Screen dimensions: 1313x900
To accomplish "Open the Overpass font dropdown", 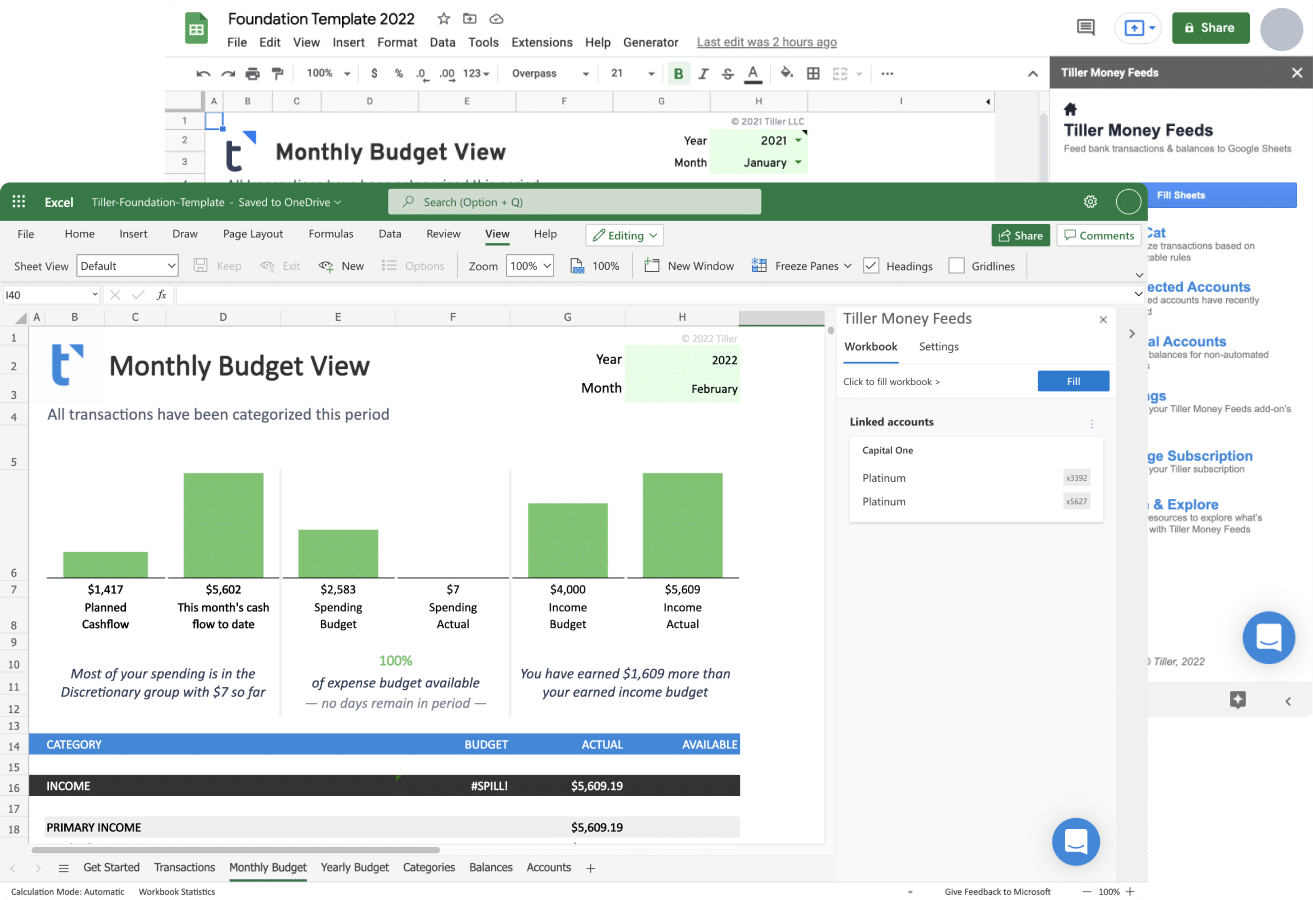I will click(550, 73).
